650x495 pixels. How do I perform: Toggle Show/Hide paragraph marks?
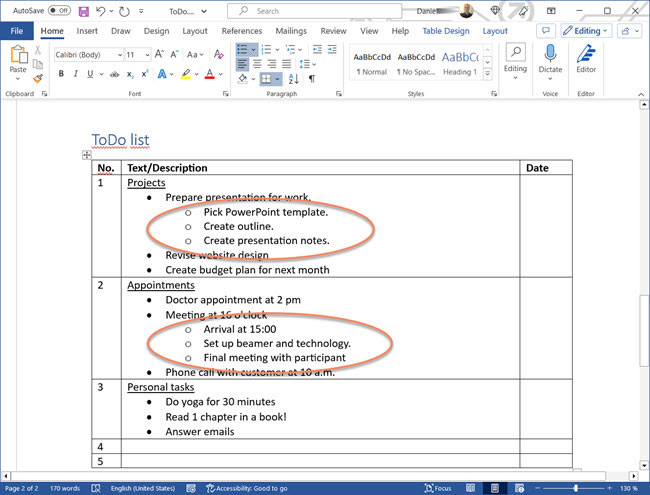pos(312,78)
